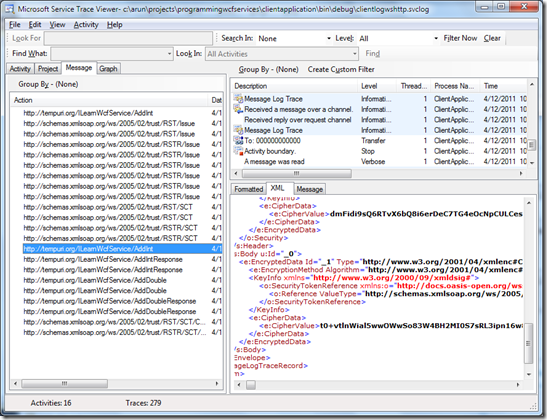
Task: Open the View menu
Action: tap(57, 25)
